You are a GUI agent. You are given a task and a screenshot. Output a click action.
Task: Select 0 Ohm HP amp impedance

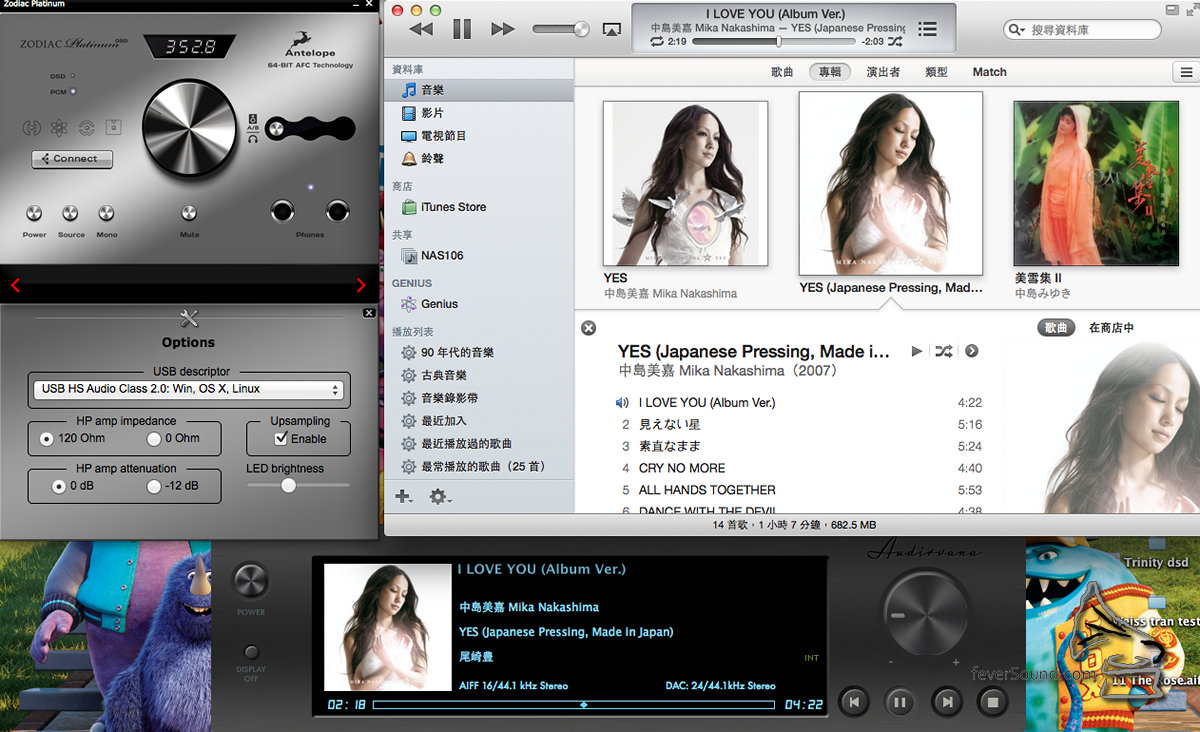coord(153,439)
